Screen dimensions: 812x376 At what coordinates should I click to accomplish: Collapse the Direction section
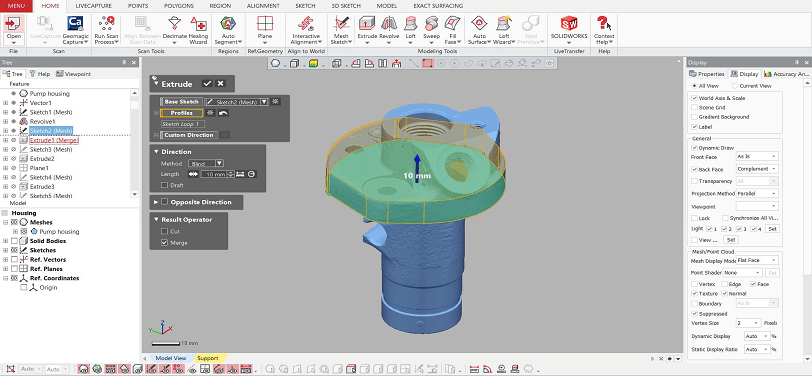click(156, 152)
